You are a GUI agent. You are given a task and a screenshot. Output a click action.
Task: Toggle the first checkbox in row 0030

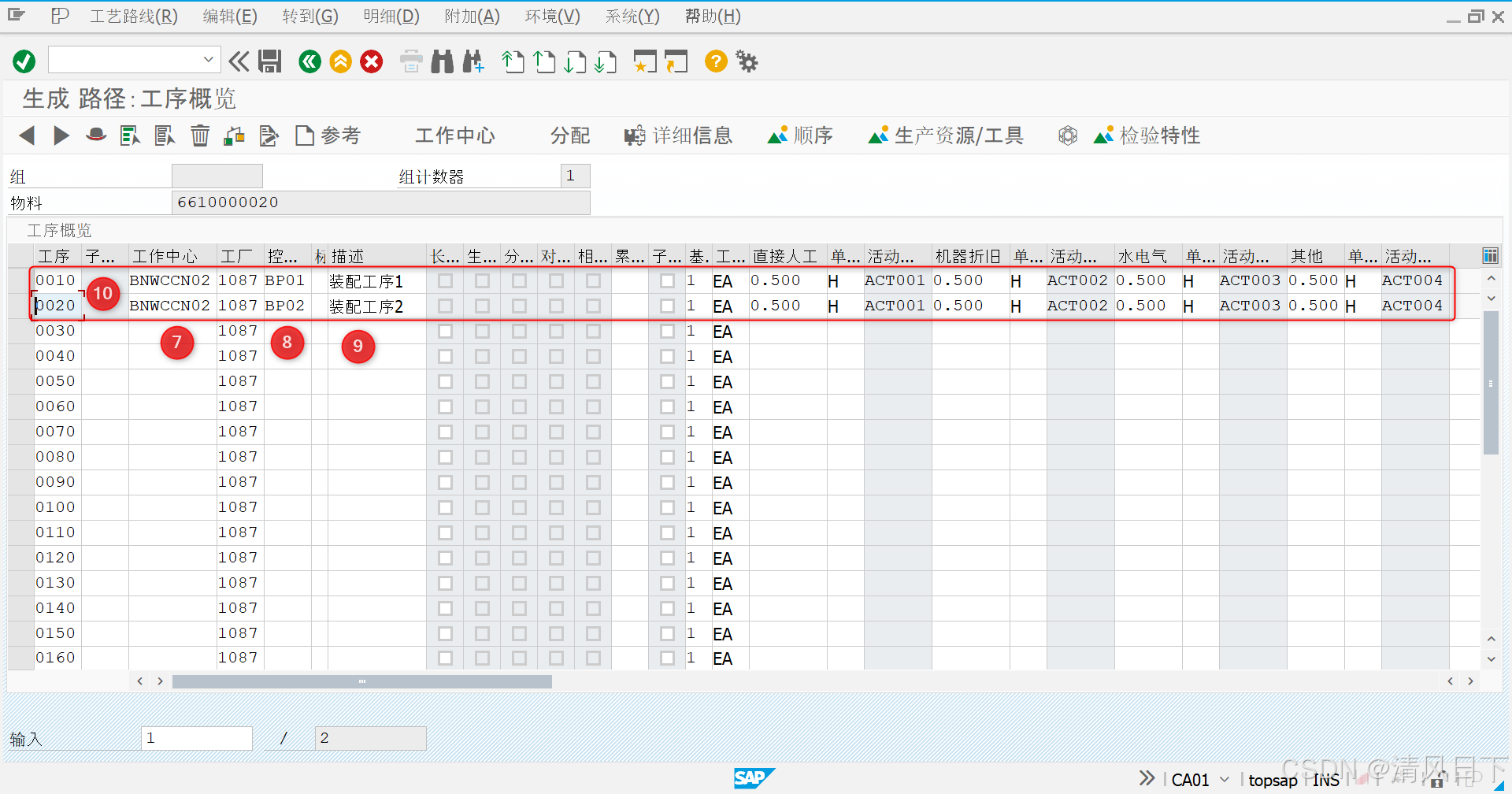pos(445,331)
